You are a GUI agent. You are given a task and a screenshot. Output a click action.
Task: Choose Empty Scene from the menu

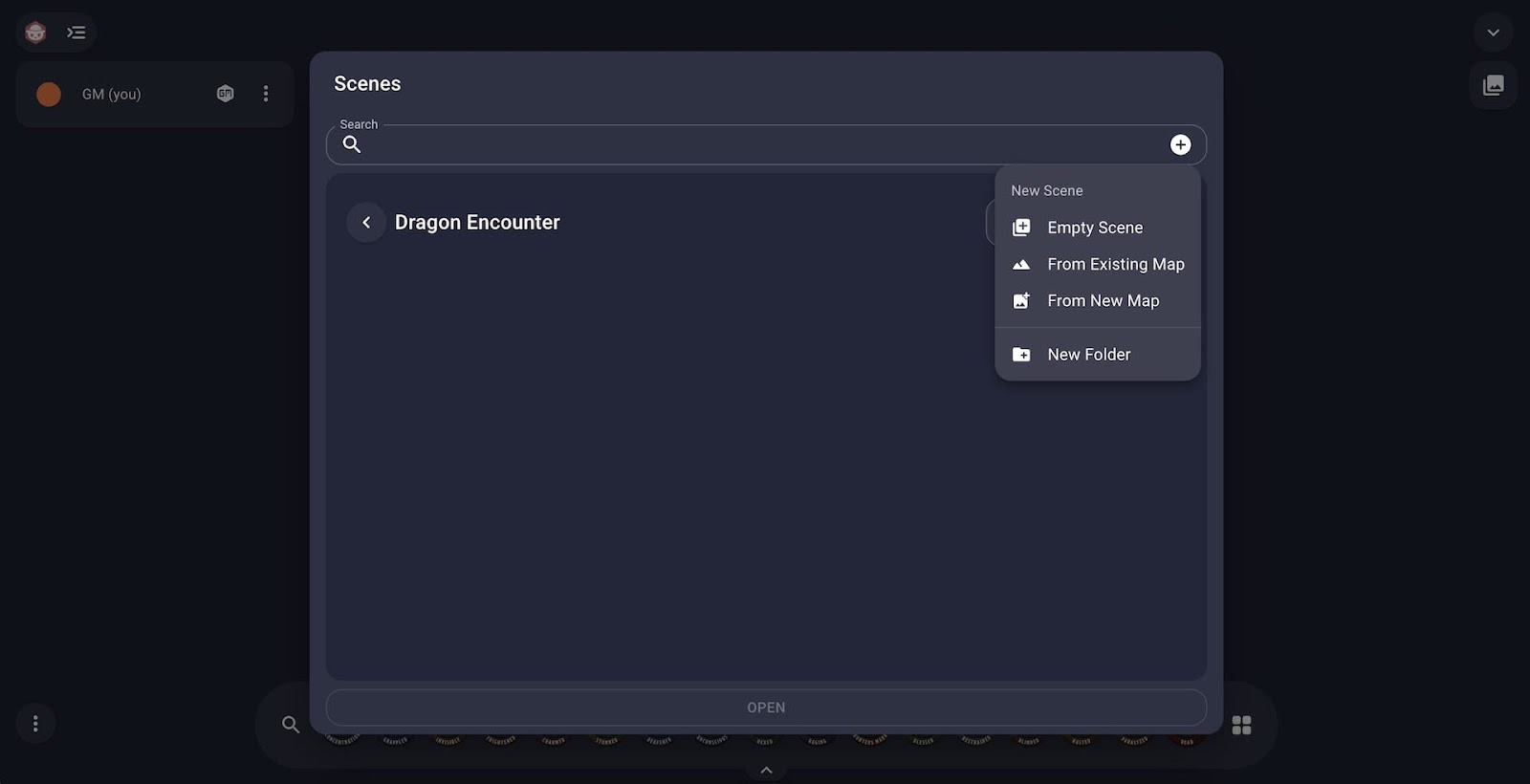click(x=1098, y=228)
